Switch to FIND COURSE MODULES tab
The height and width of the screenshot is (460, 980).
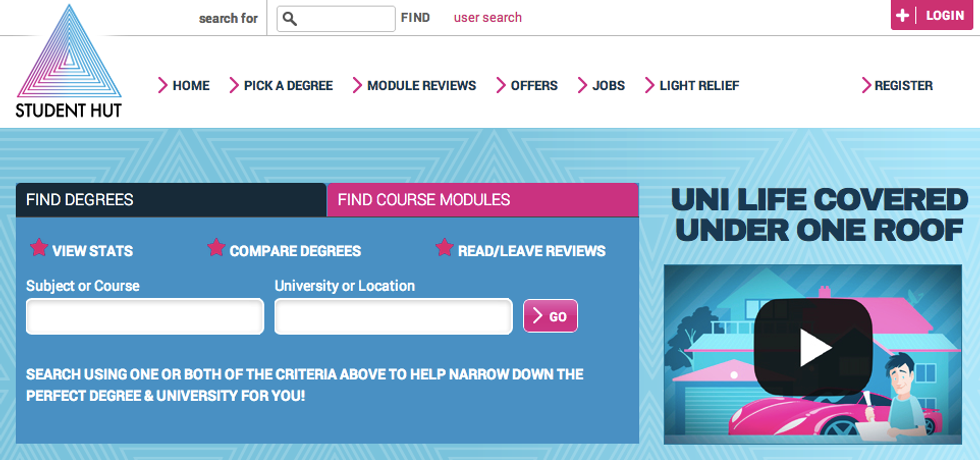pos(482,200)
